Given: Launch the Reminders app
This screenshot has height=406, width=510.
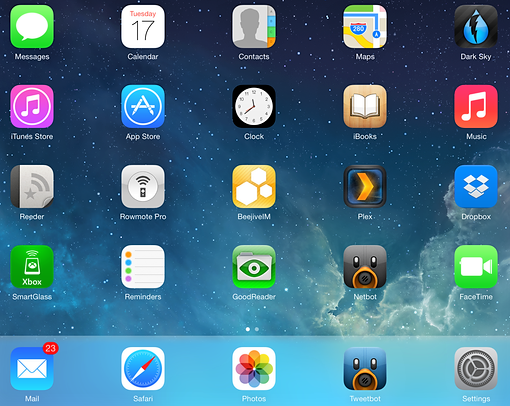Looking at the screenshot, I should 143,267.
